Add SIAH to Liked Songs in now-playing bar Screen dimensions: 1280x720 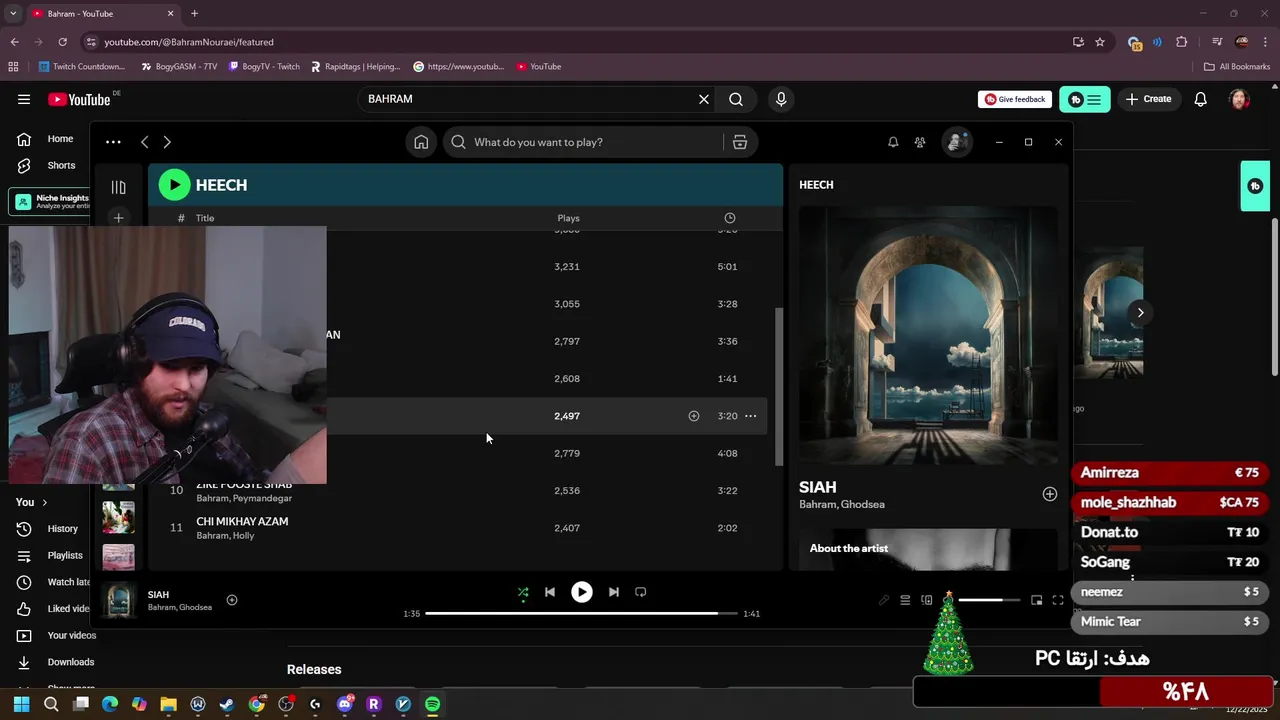tap(232, 600)
